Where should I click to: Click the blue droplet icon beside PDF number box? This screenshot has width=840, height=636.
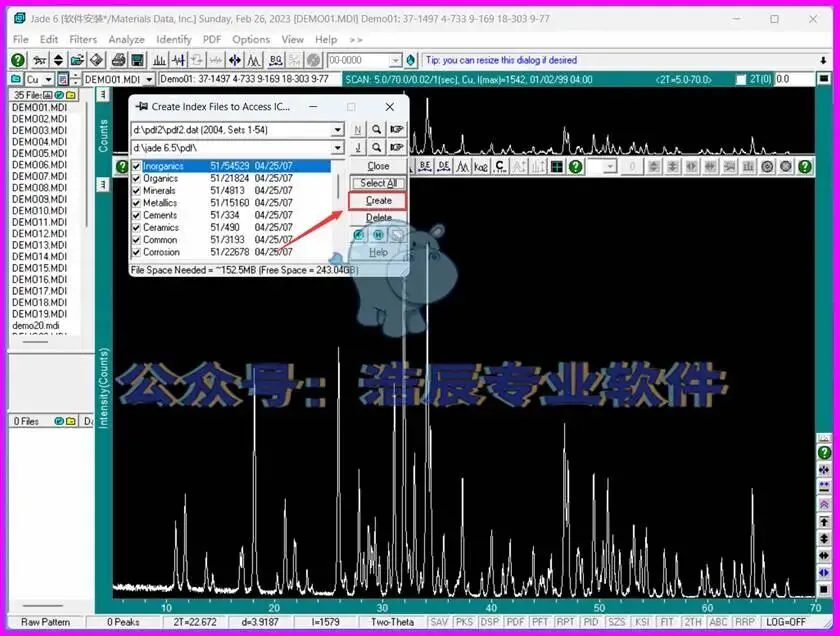click(x=411, y=60)
